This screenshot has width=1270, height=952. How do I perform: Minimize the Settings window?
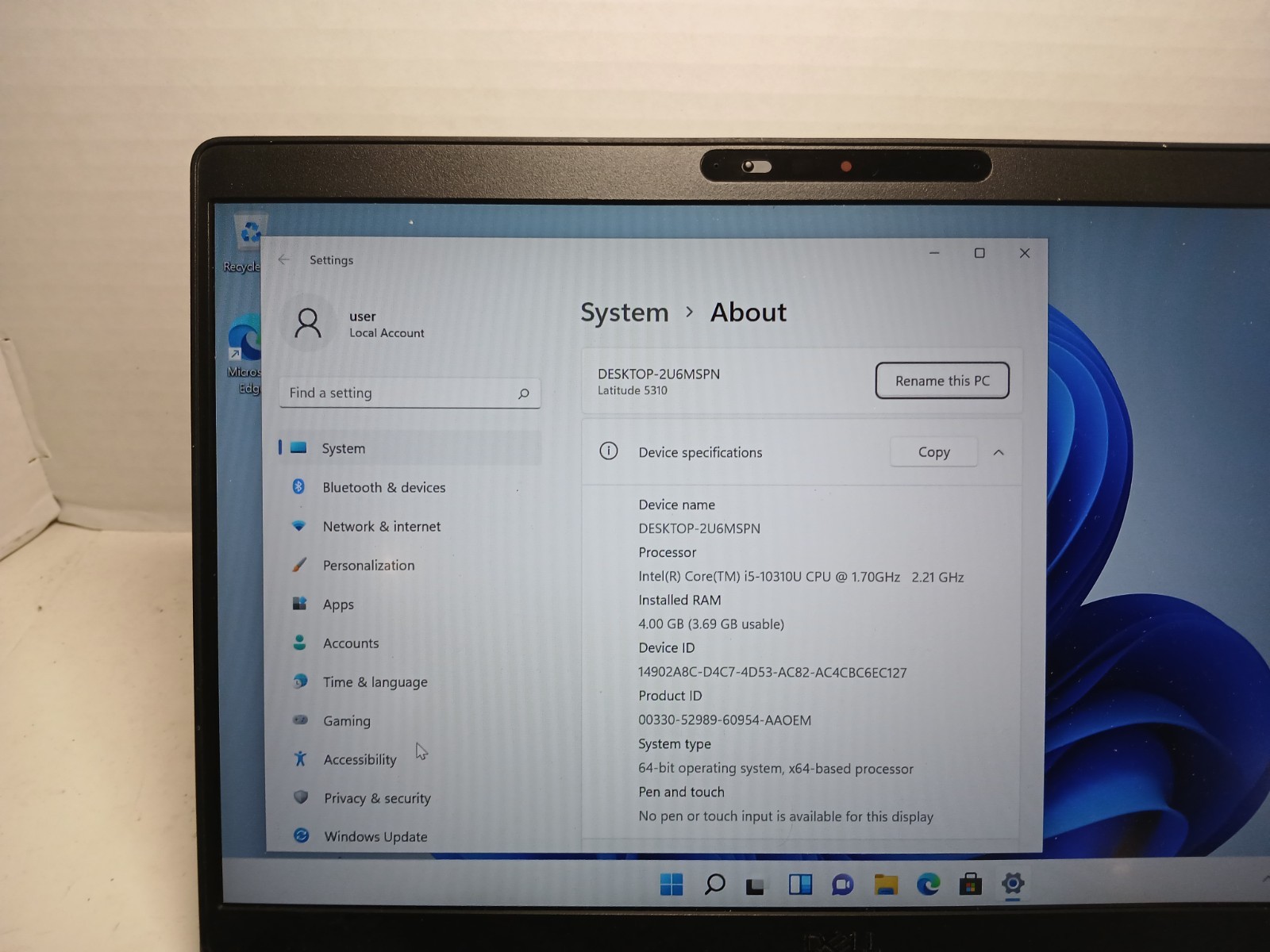(934, 253)
